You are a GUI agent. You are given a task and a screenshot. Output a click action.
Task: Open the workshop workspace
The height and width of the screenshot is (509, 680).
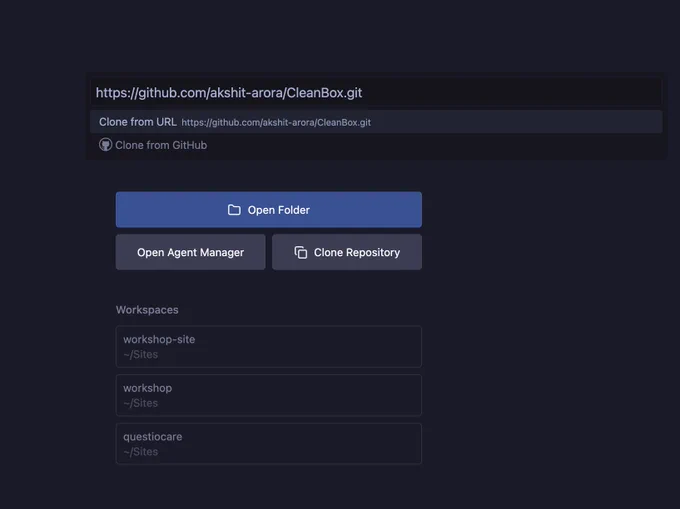tap(268, 395)
